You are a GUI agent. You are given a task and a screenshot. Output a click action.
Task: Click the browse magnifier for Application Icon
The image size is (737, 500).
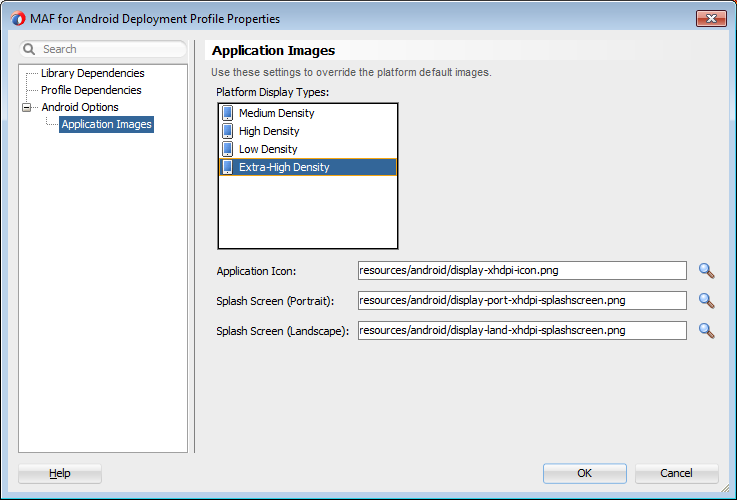(x=706, y=271)
